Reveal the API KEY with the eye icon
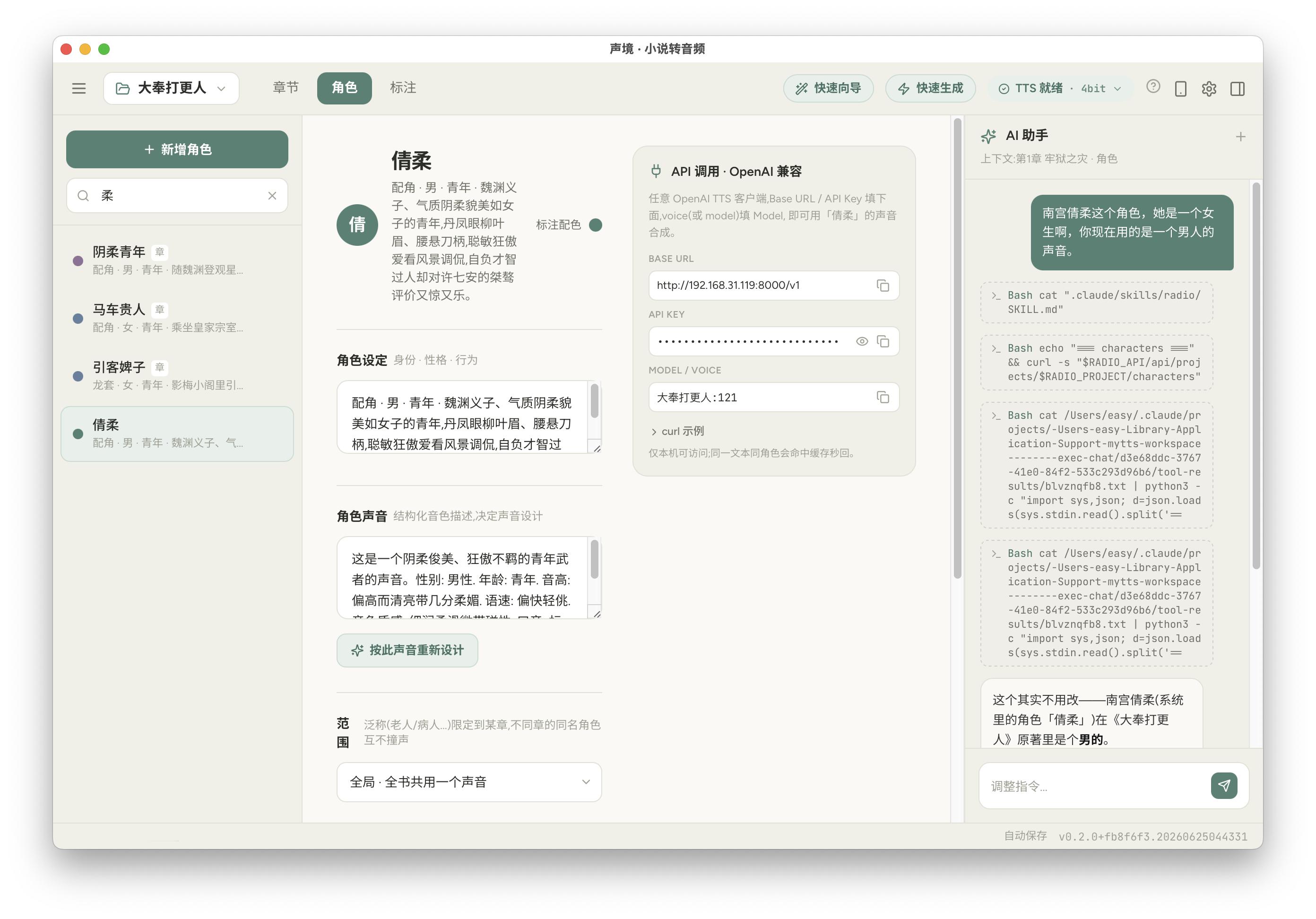Screen dimensions: 1316x919 861,341
